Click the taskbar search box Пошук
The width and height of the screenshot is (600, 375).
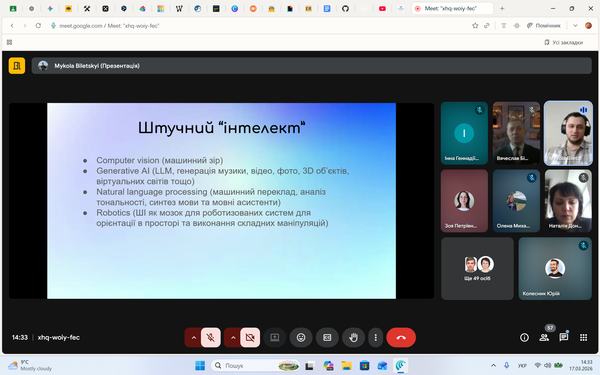pyautogui.click(x=256, y=366)
